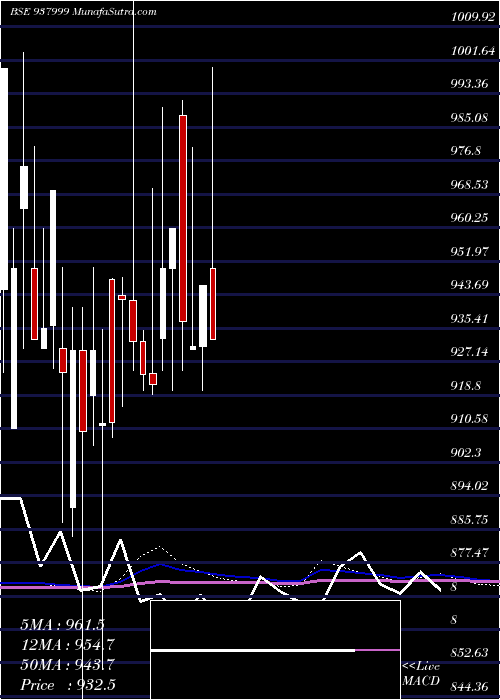Click the 968.53 price axis label
Screen dimensions: 500x700
click(x=469, y=185)
